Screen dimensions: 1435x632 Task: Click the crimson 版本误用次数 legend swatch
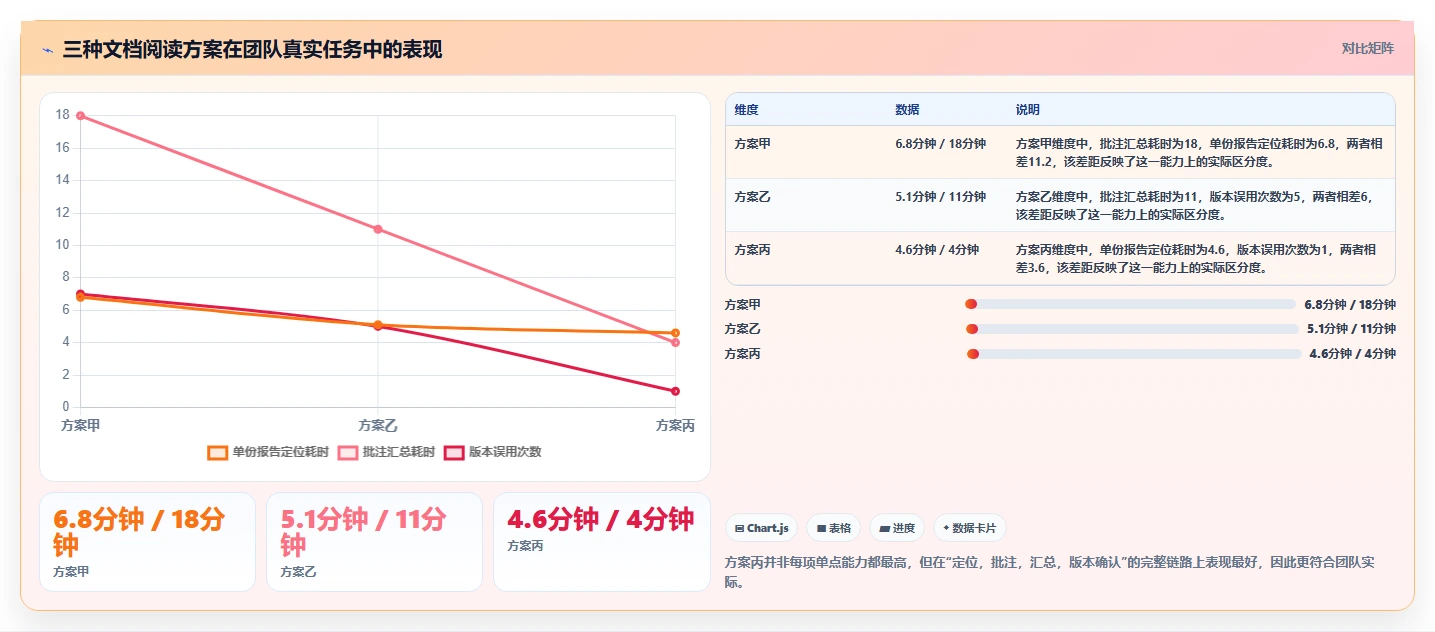454,452
